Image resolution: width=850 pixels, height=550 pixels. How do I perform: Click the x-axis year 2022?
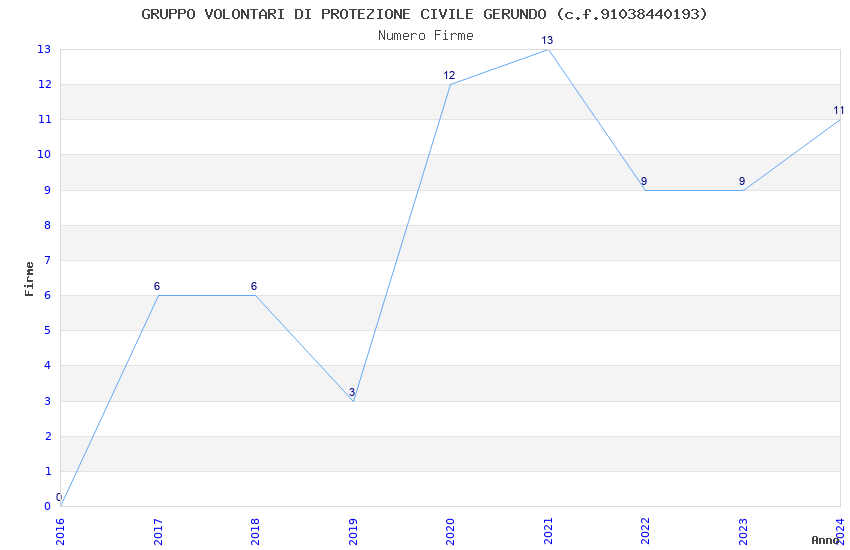(645, 532)
